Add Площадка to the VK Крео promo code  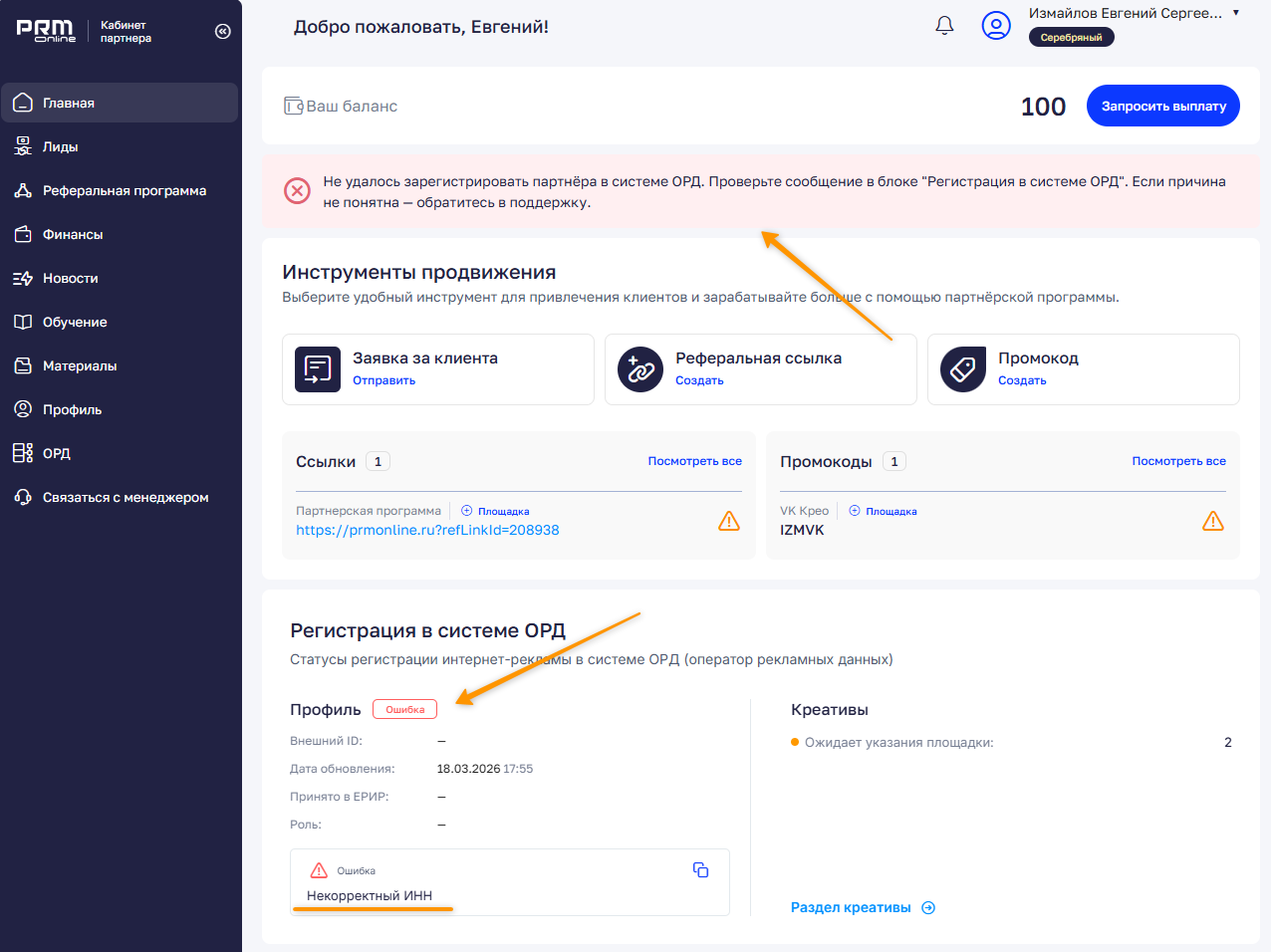pyautogui.click(x=883, y=511)
